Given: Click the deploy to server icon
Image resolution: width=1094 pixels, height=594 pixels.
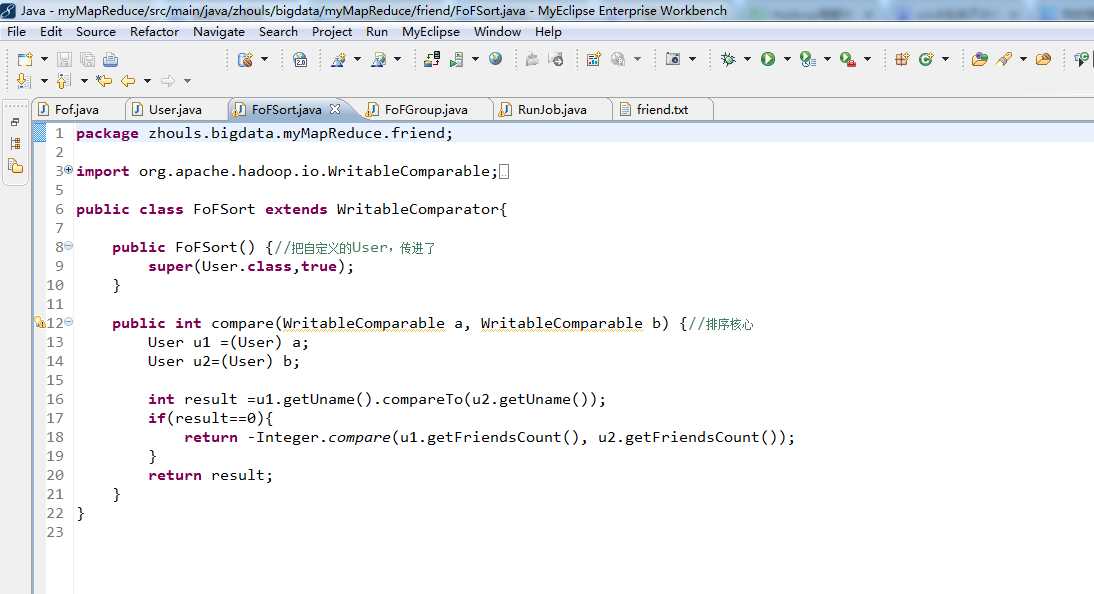Looking at the screenshot, I should coord(432,59).
